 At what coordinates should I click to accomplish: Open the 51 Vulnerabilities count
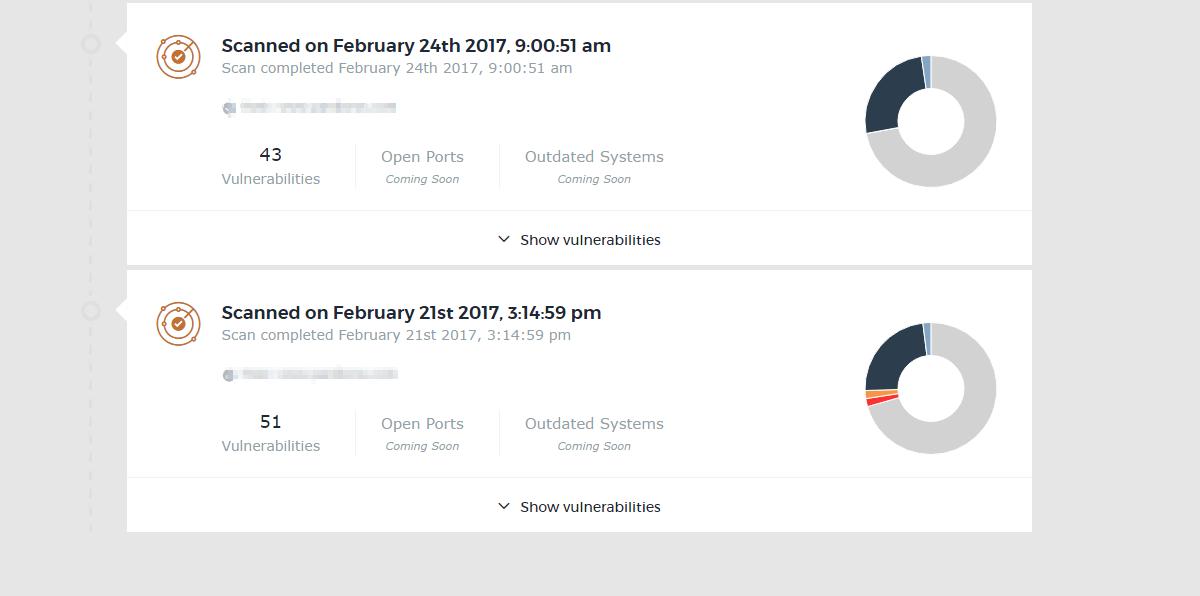271,433
